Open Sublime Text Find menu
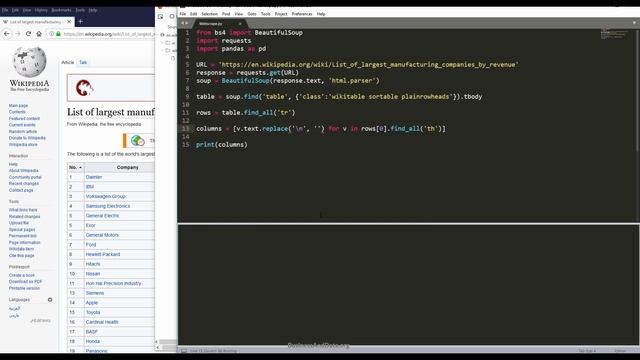The image size is (640, 360). click(x=226, y=14)
